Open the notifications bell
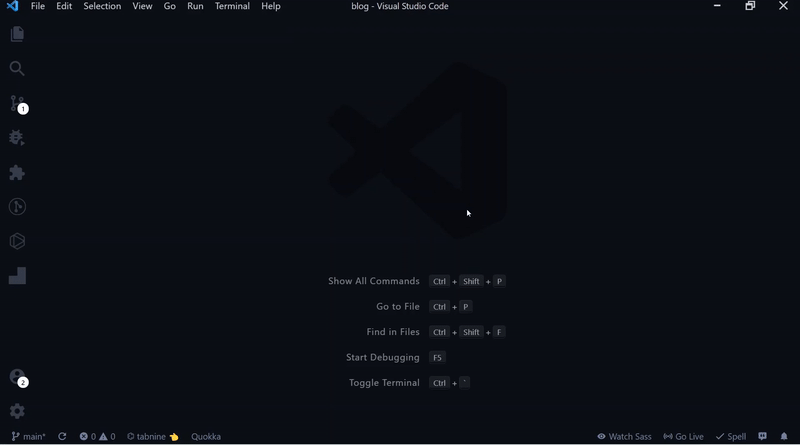800x445 pixels. 784,436
